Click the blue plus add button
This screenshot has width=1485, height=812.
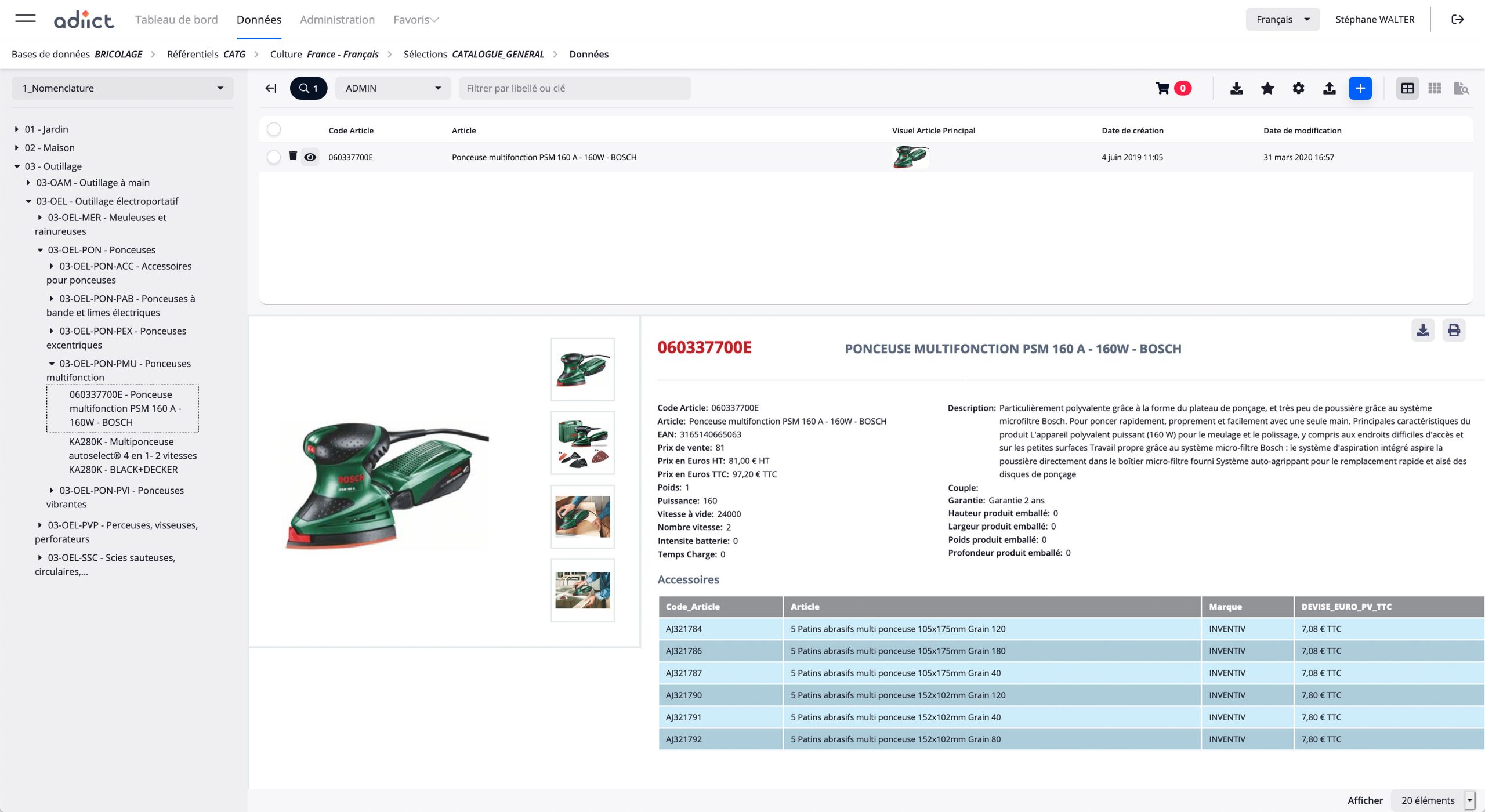(x=1360, y=88)
